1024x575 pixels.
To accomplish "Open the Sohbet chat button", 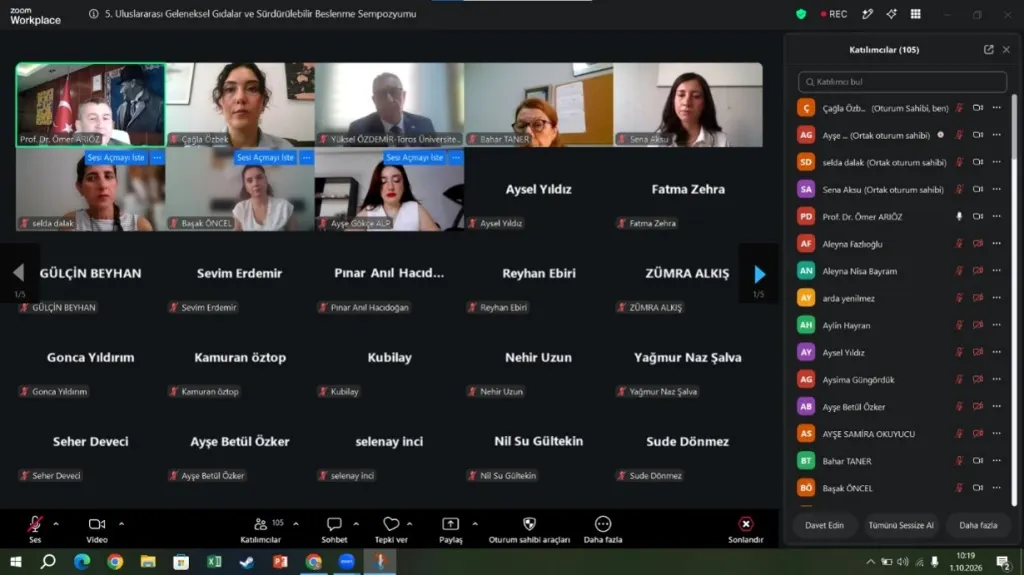I will point(334,529).
